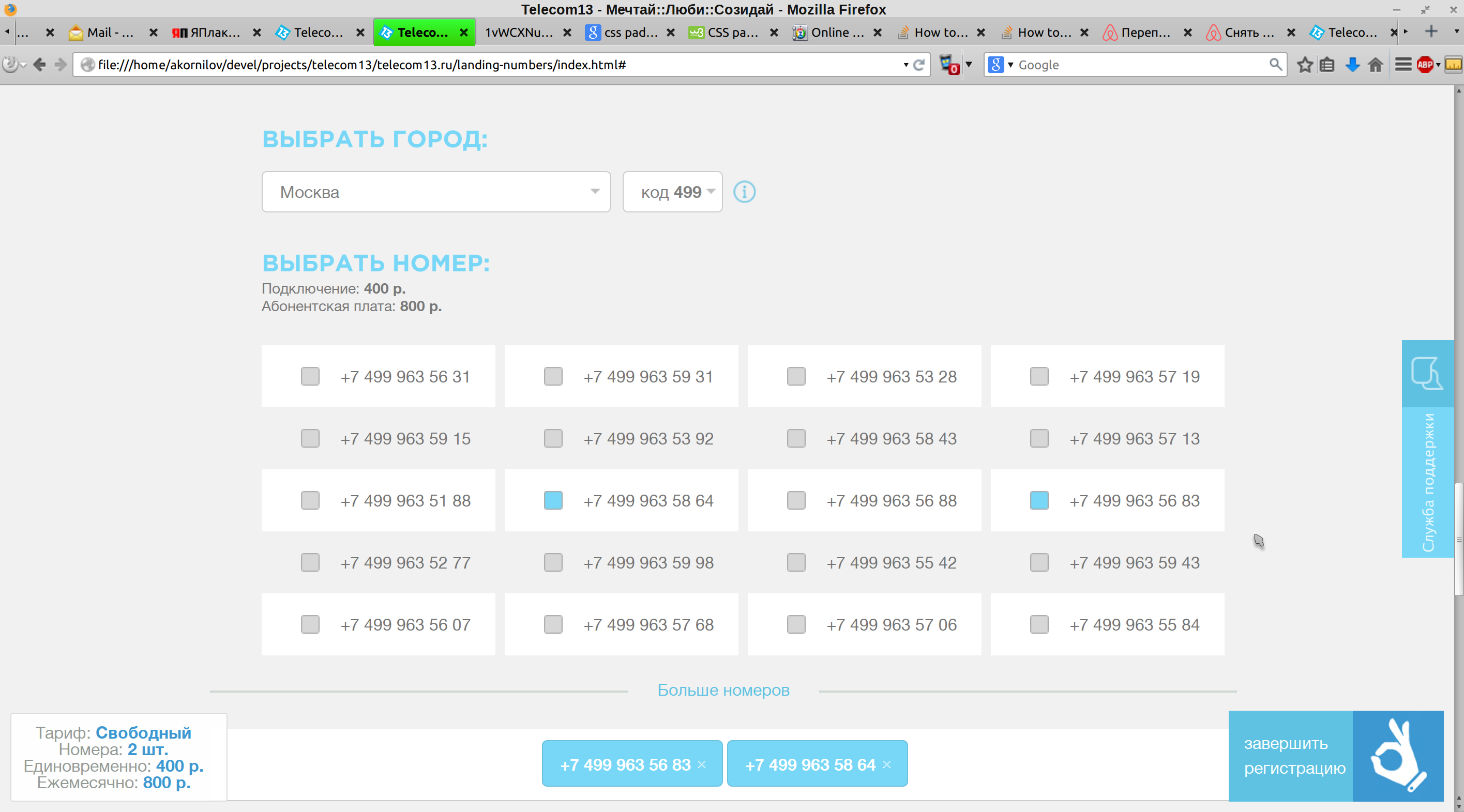Close the Mail tab
The image size is (1464, 812).
tap(154, 33)
